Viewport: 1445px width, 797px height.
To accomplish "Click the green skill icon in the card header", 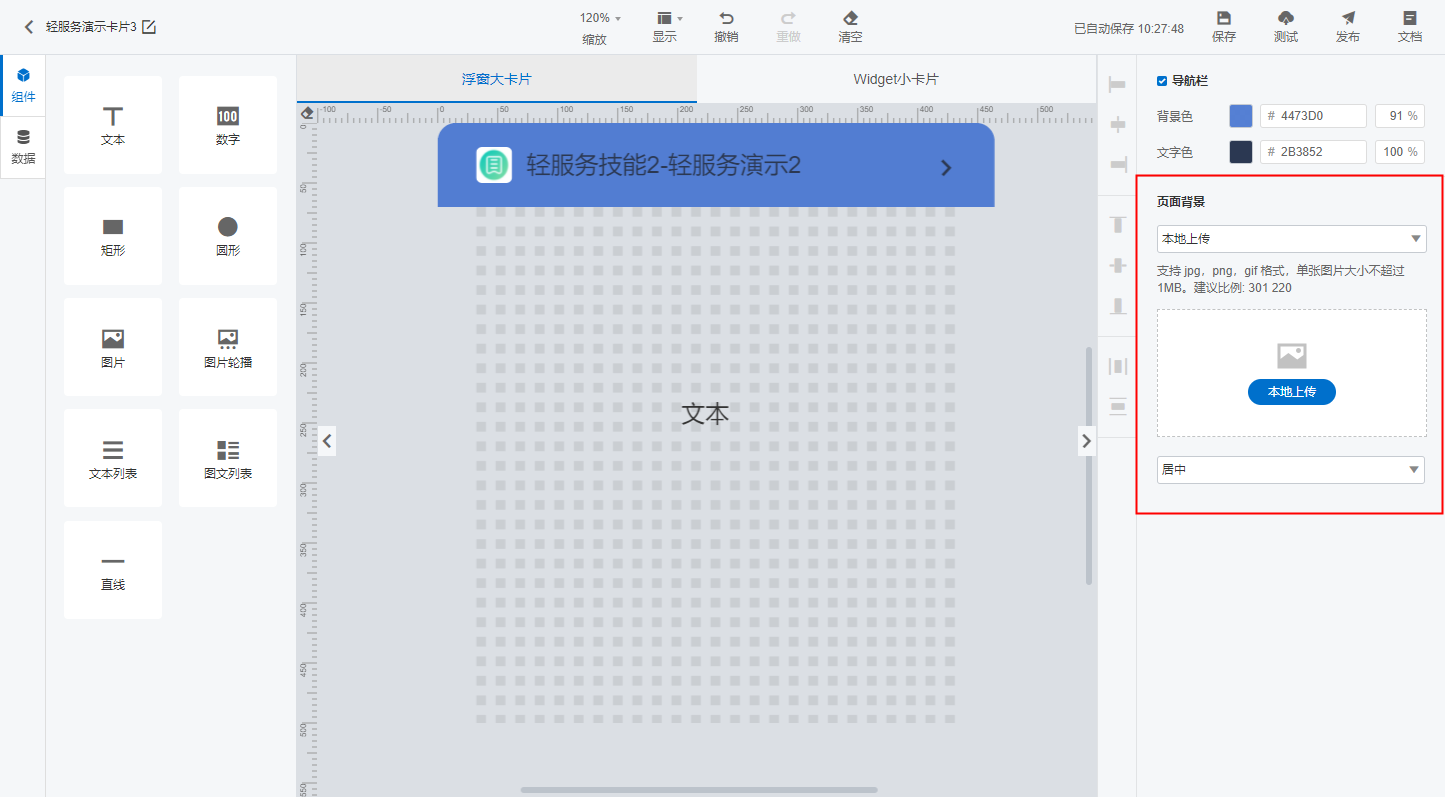I will (494, 165).
